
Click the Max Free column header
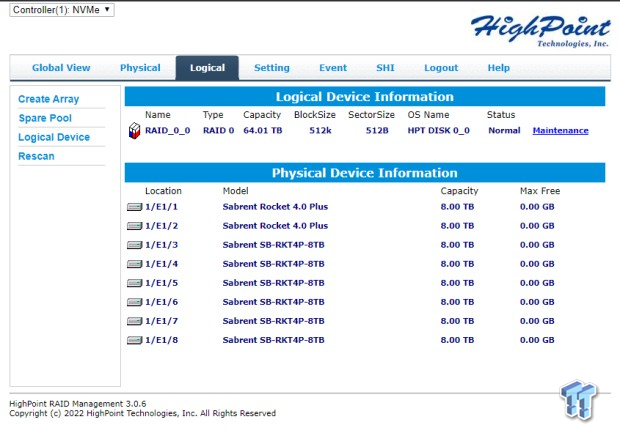click(540, 191)
